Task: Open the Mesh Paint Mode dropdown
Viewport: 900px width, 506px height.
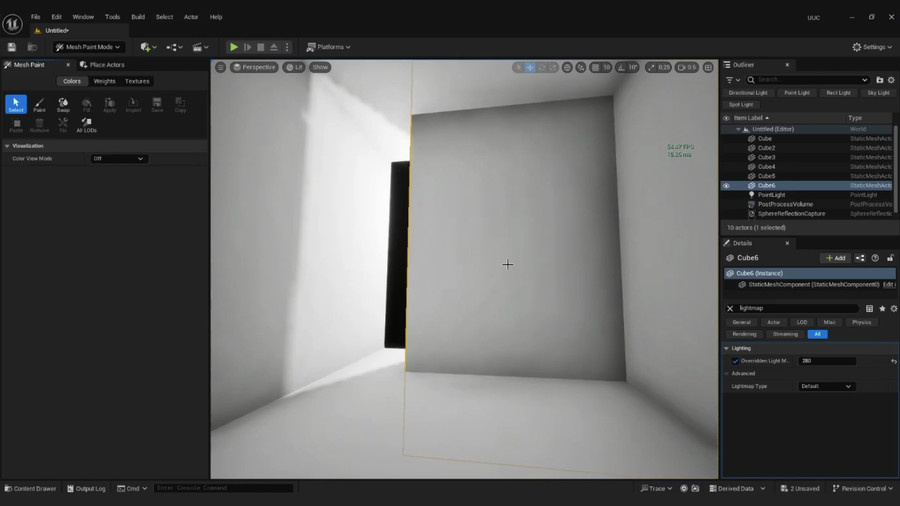Action: click(88, 47)
